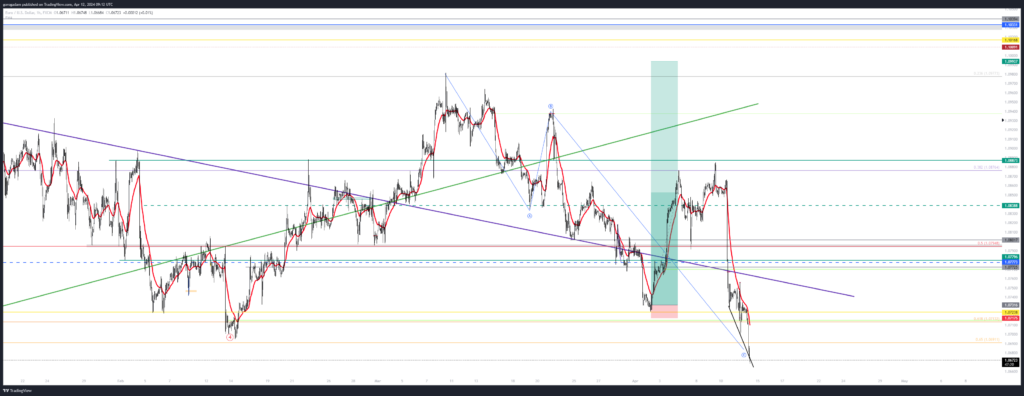The image size is (1024, 396).
Task: Click the Euro / U.S. Dollar symbol title
Action: (x=17, y=12)
